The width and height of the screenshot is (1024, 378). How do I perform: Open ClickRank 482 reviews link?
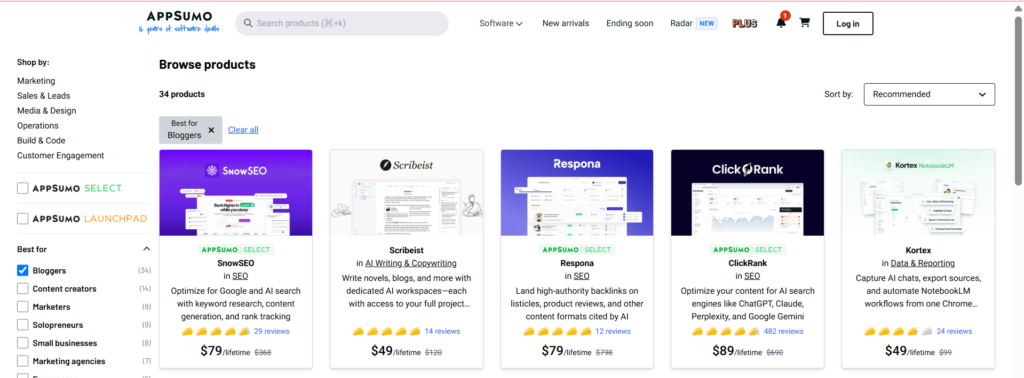(x=784, y=331)
